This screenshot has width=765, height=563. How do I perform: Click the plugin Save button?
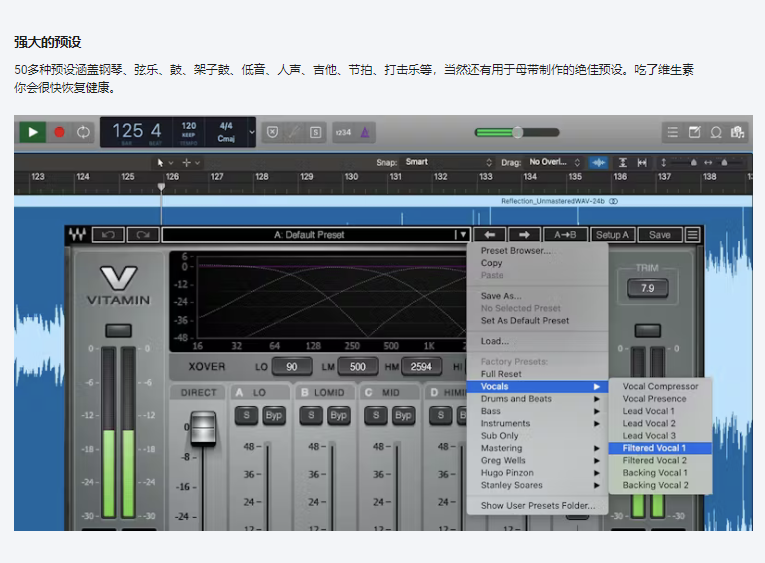[660, 235]
